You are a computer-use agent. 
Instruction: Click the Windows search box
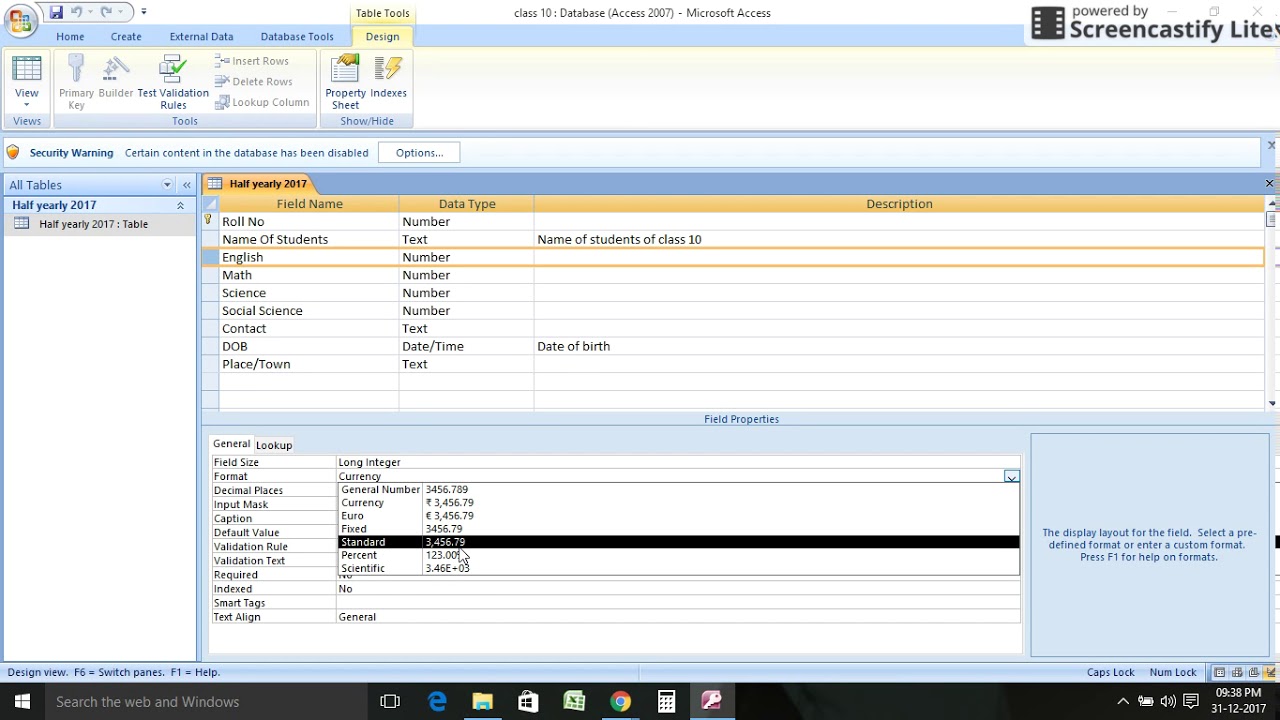tap(205, 702)
